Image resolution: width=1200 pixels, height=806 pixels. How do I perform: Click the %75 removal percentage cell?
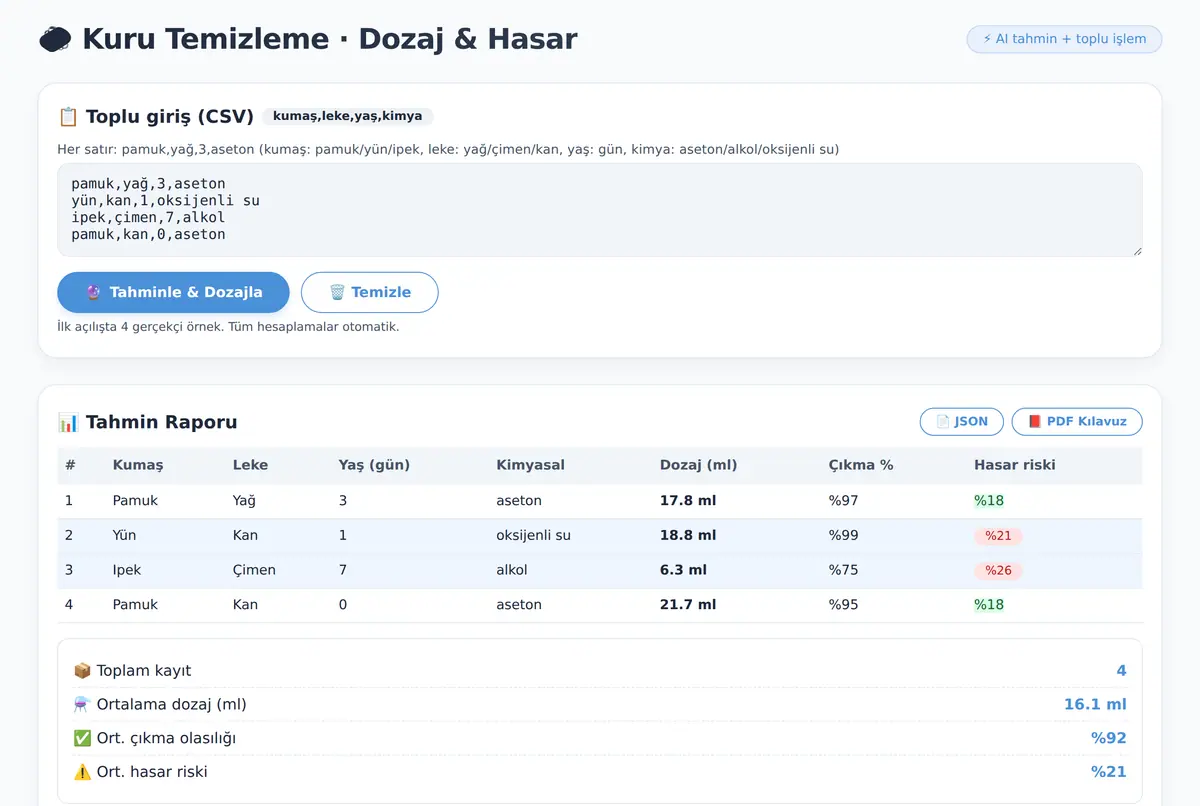(x=843, y=570)
